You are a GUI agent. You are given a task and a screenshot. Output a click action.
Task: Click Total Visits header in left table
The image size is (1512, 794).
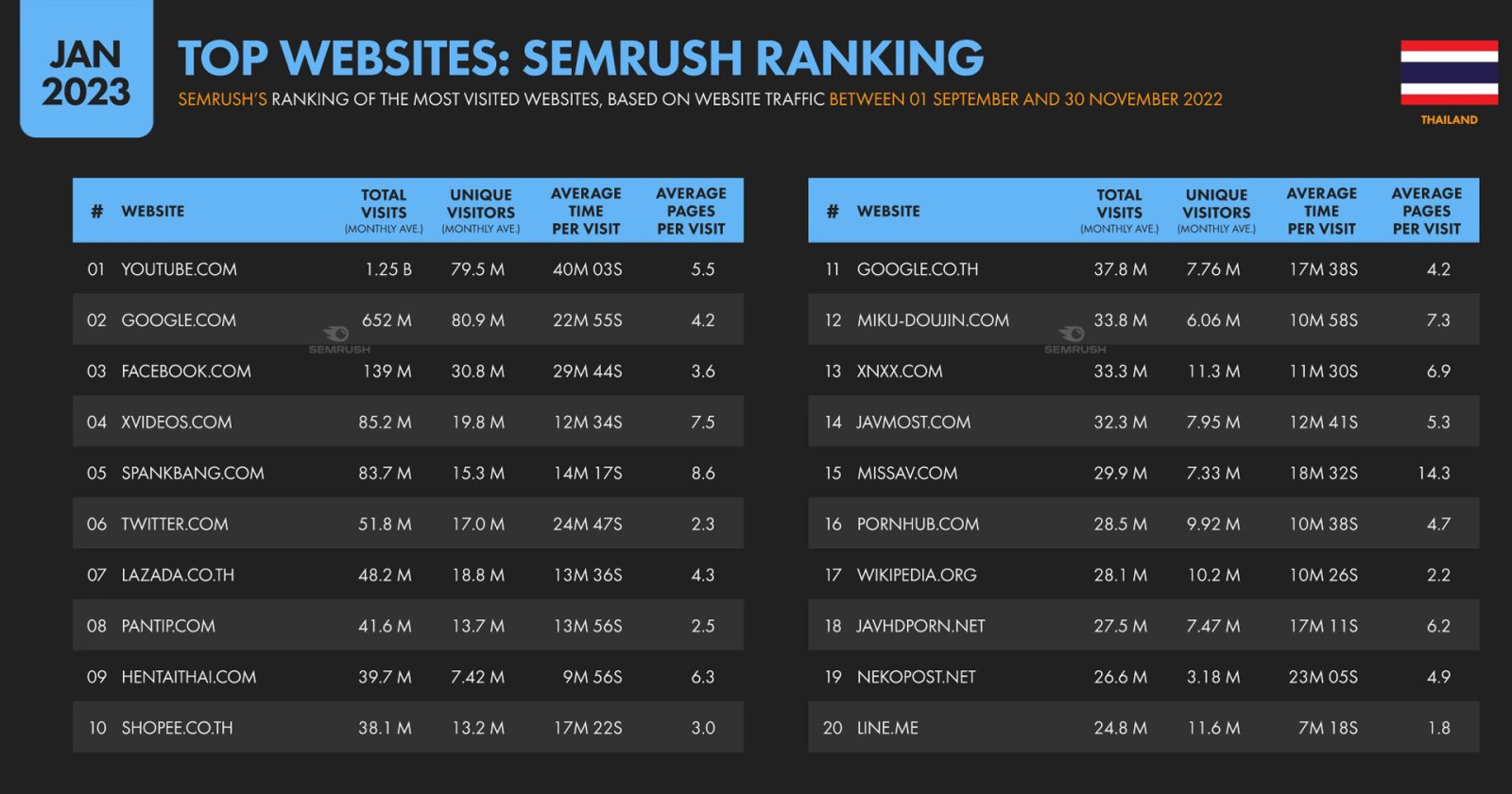[x=384, y=210]
